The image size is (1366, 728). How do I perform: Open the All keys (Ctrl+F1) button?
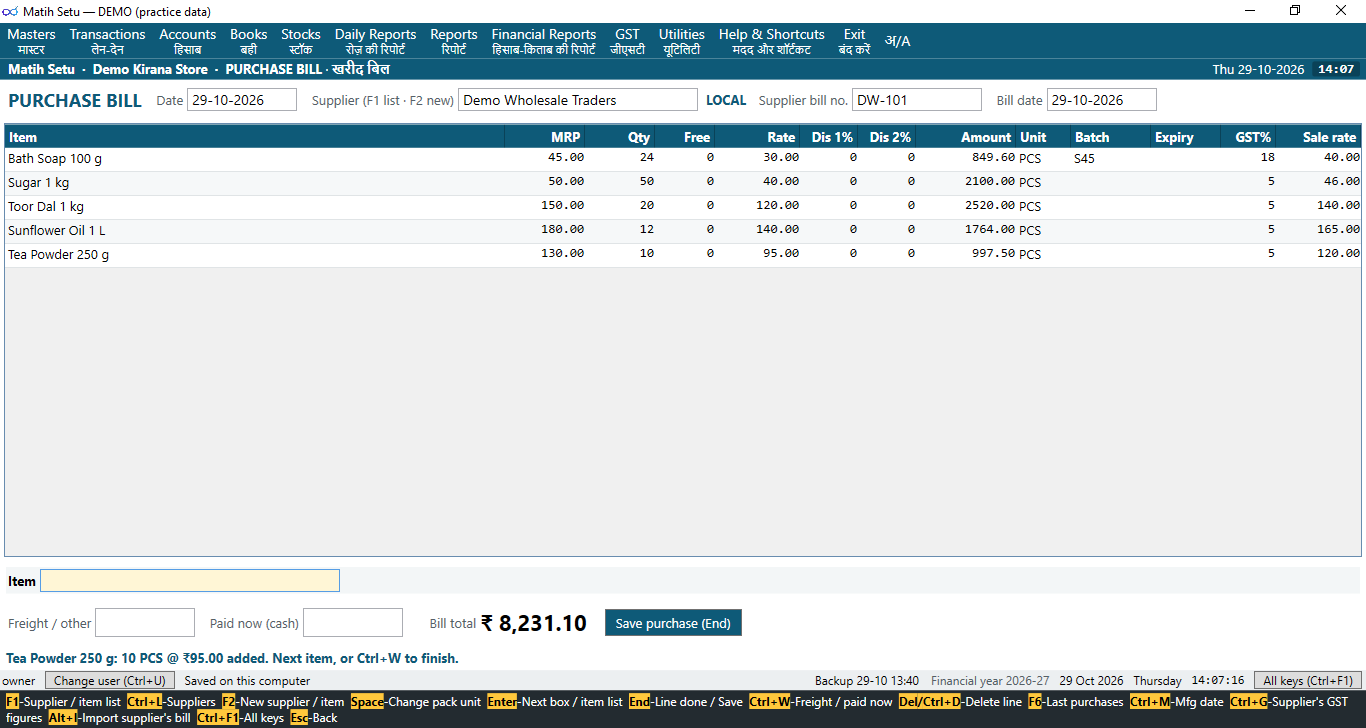click(x=1308, y=681)
